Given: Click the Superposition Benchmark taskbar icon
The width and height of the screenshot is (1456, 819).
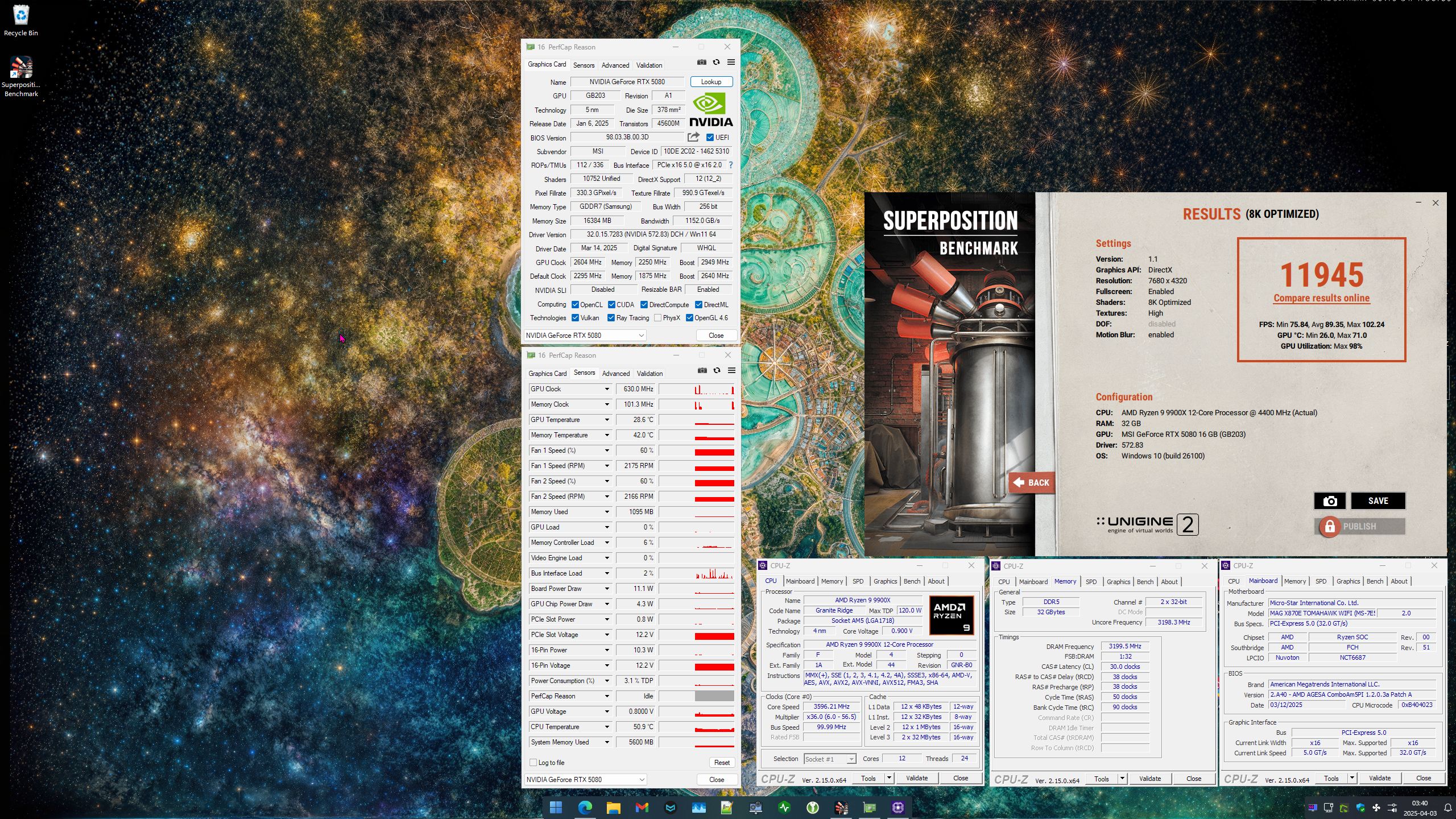Looking at the screenshot, I should point(841,807).
